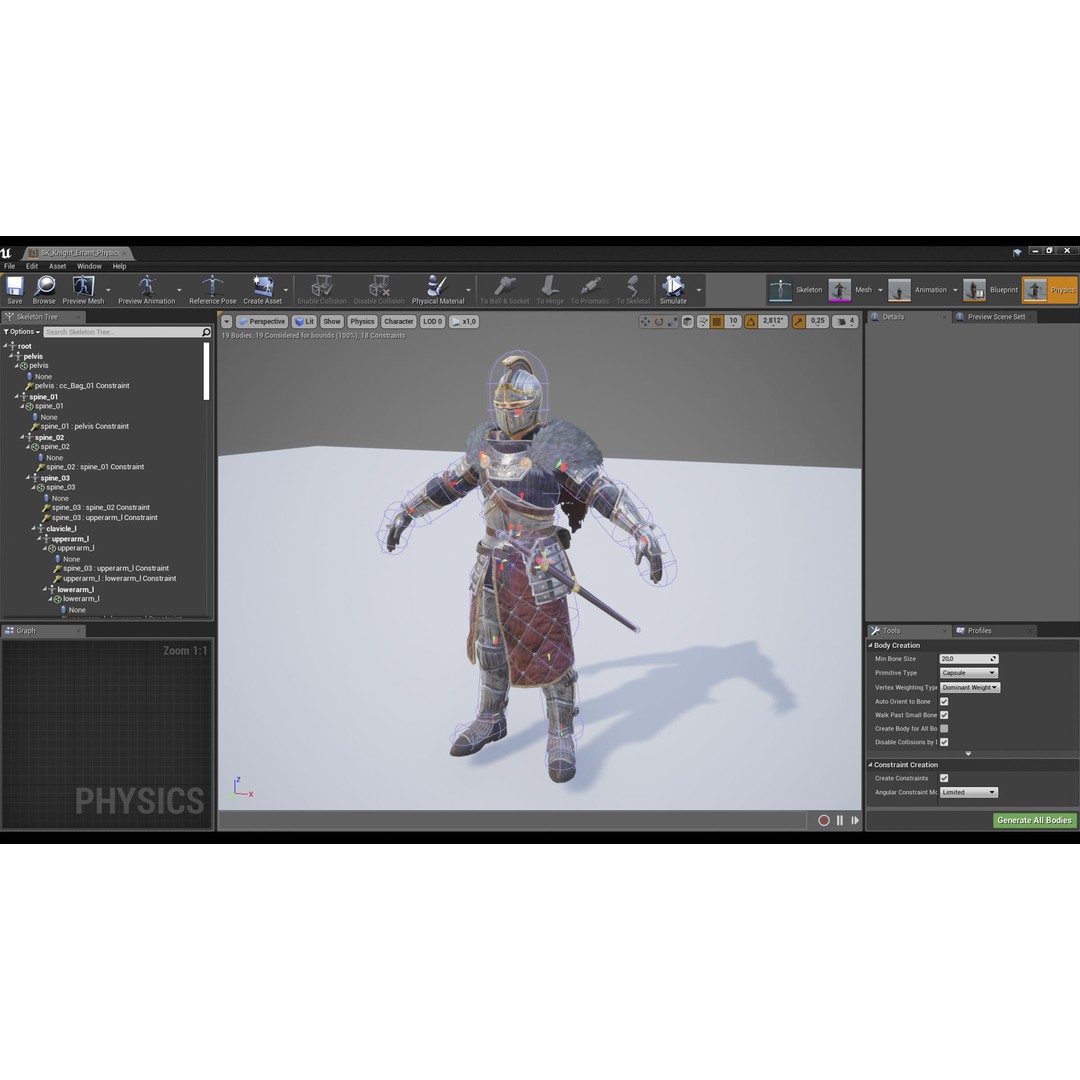The image size is (1080, 1080).
Task: Open the File menu
Action: 10,266
